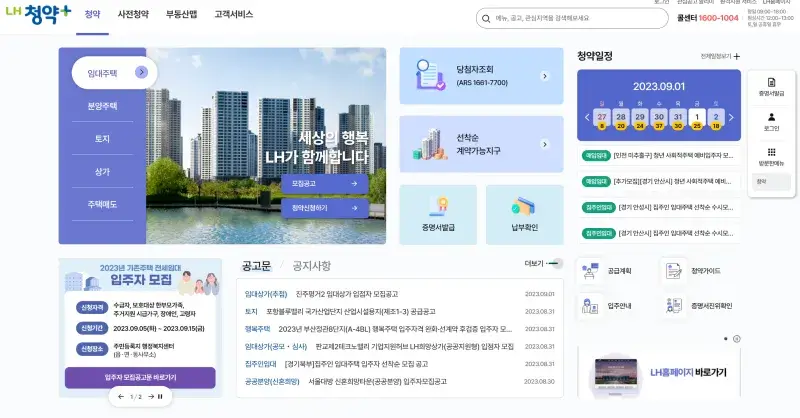Viewport: 800px width, 418px height.
Task: Open the [인천 미추홀구] 청년 사회적주택 schedule item
Action: tap(659, 156)
